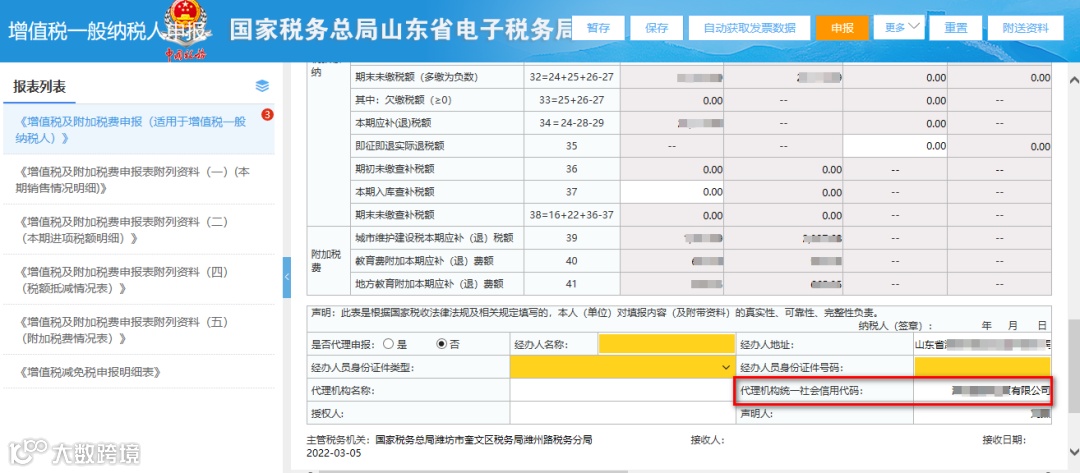
Task: Click the red notification badge showing 3
Action: point(268,115)
